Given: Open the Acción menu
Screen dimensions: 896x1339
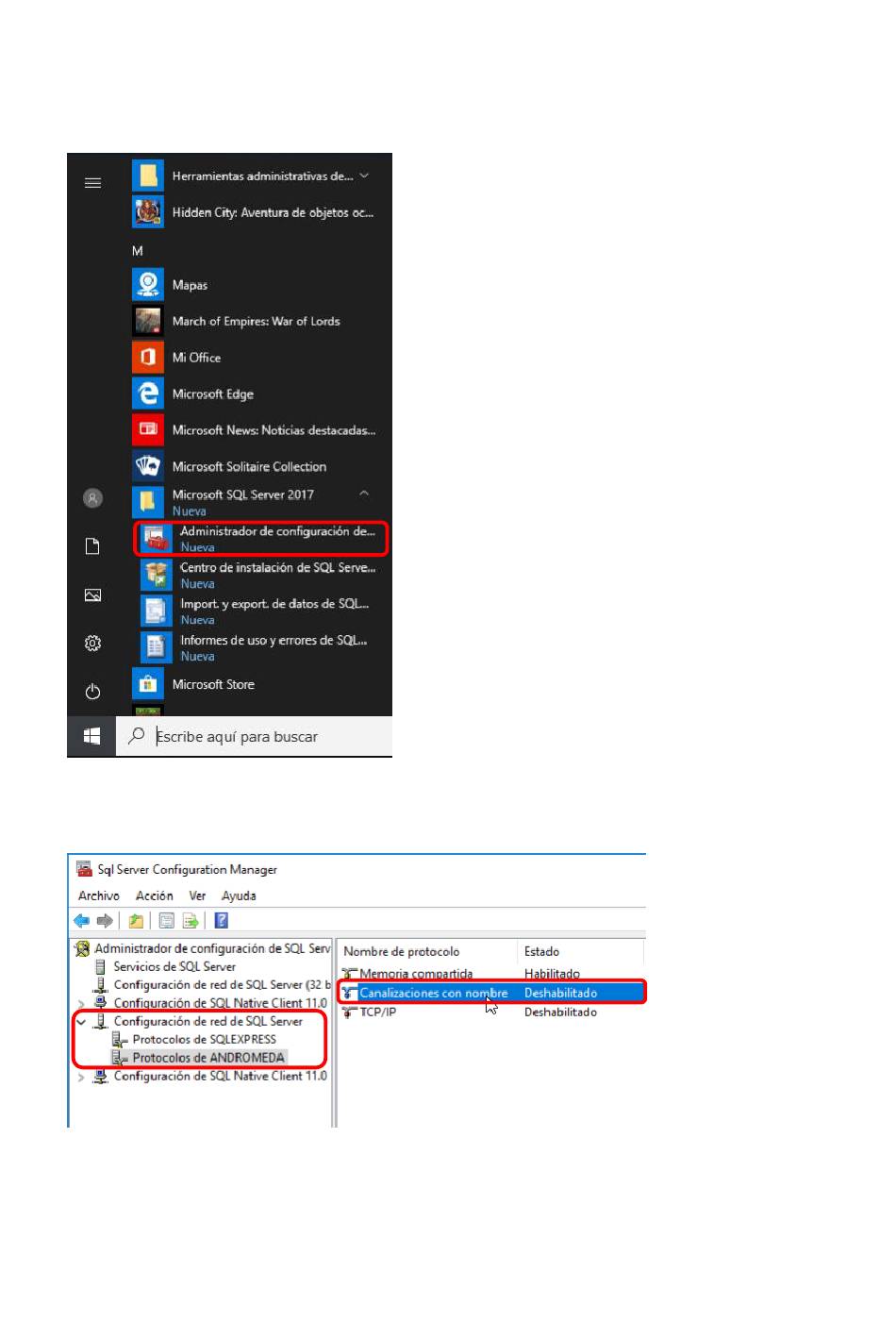Looking at the screenshot, I should pyautogui.click(x=155, y=895).
